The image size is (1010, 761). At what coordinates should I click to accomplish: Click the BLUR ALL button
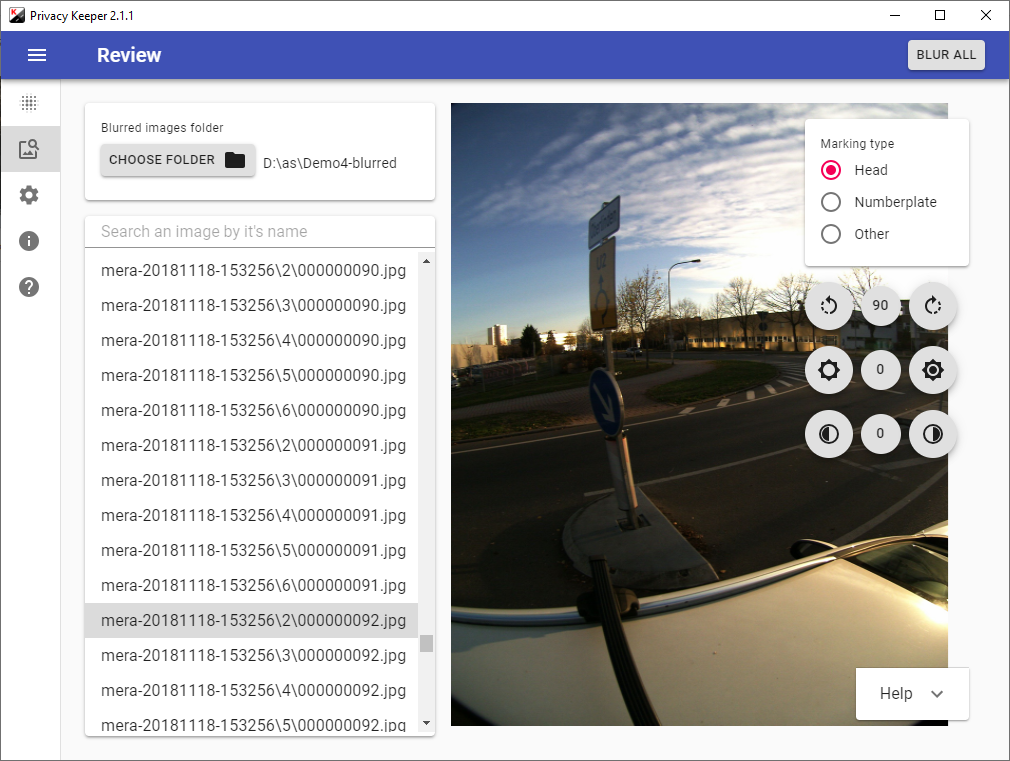[946, 55]
